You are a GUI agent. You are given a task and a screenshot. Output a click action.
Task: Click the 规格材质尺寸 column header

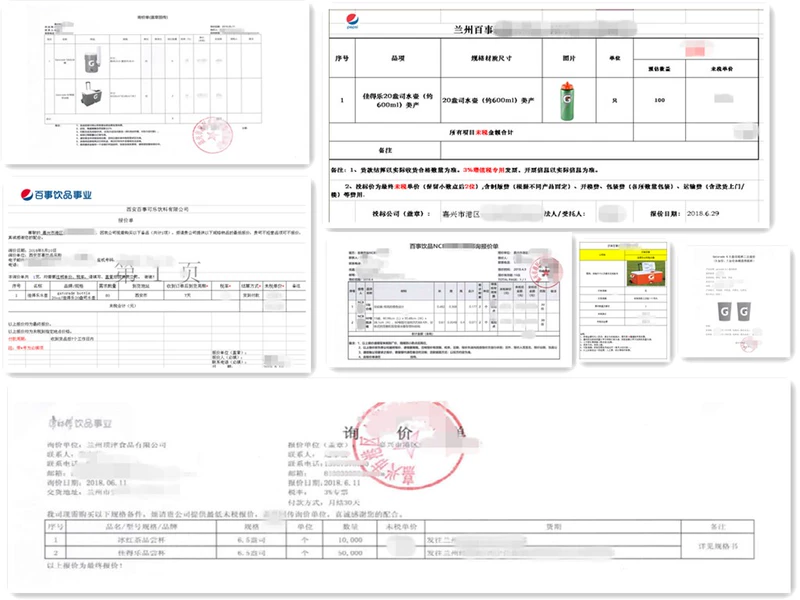(491, 58)
